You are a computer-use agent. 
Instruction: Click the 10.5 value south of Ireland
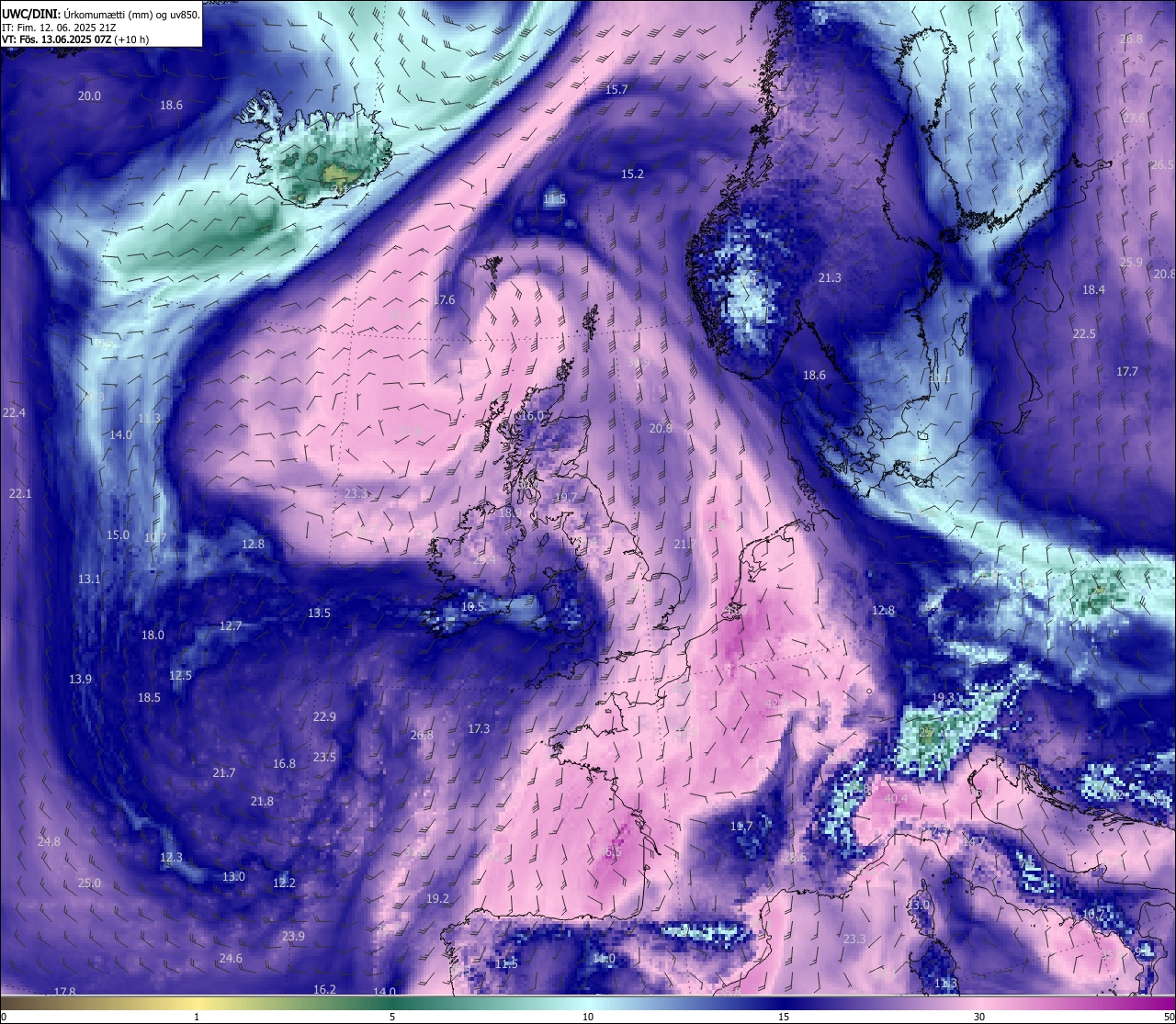coord(472,607)
